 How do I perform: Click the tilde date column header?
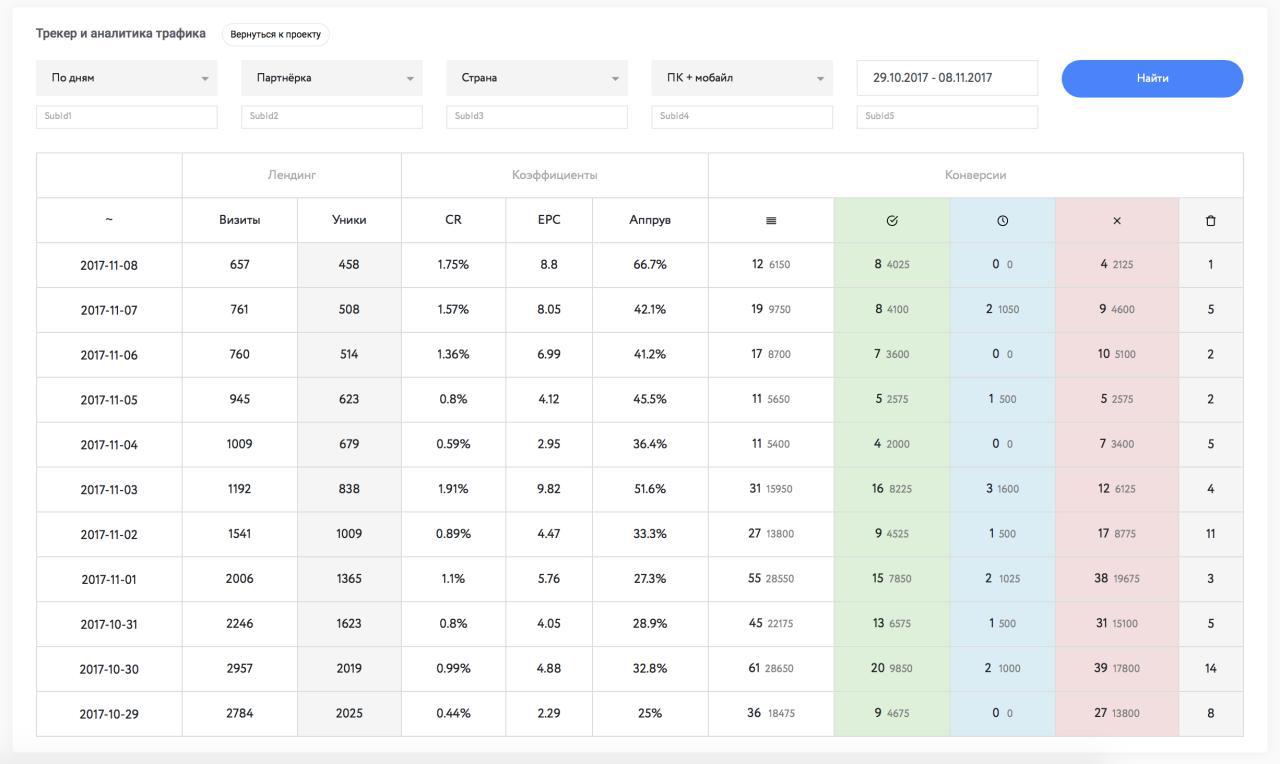pos(109,220)
